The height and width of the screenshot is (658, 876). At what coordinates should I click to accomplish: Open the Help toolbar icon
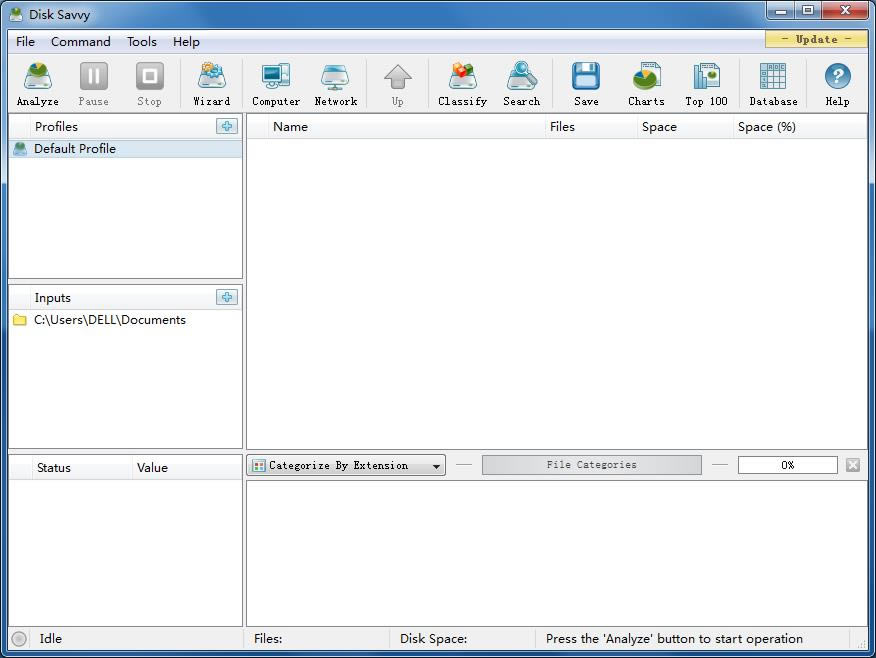pyautogui.click(x=837, y=84)
